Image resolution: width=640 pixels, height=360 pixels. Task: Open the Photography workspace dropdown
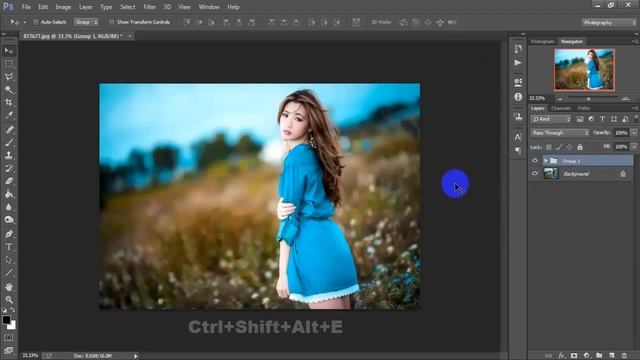(609, 22)
